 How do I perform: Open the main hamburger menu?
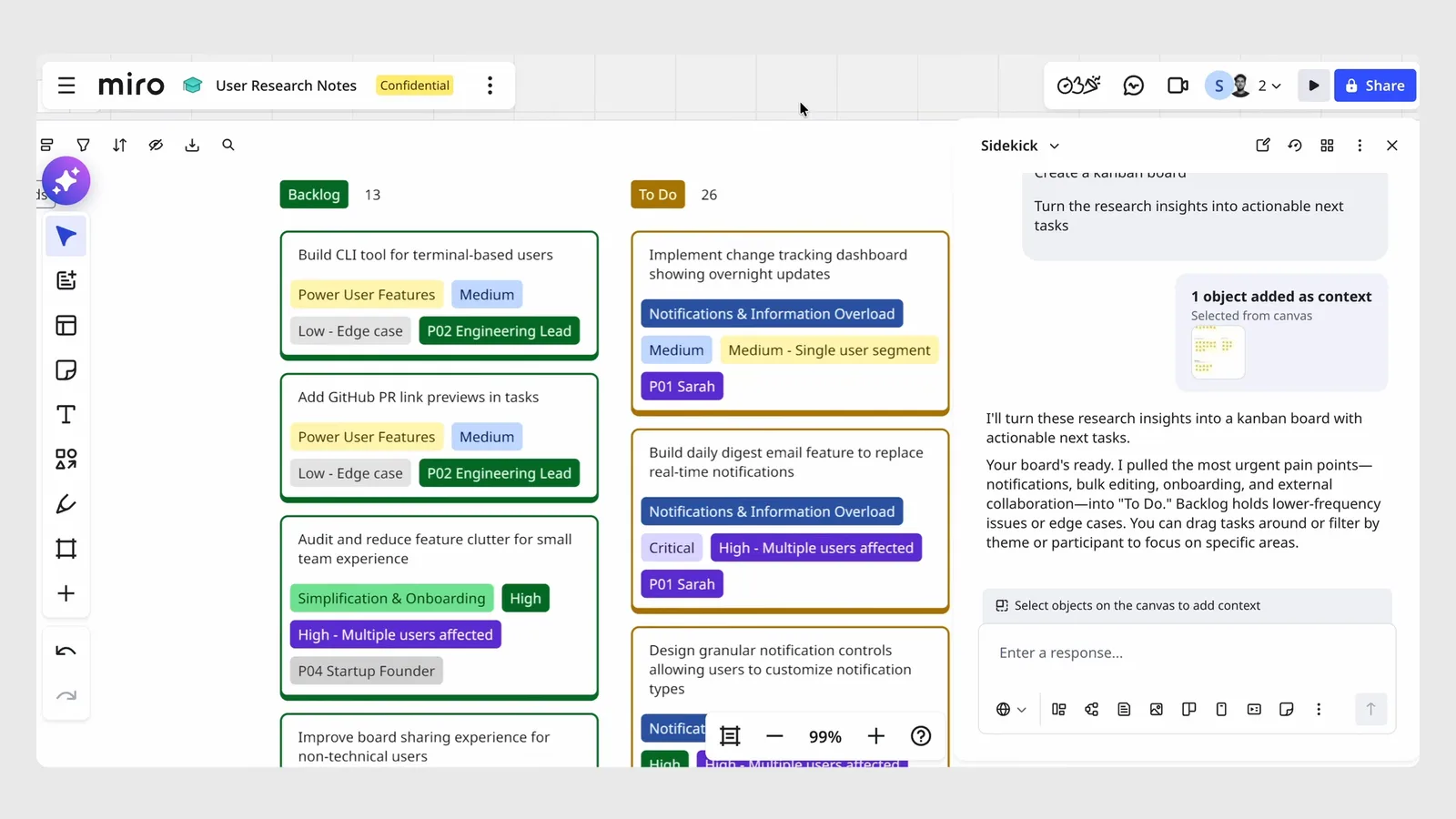(66, 86)
